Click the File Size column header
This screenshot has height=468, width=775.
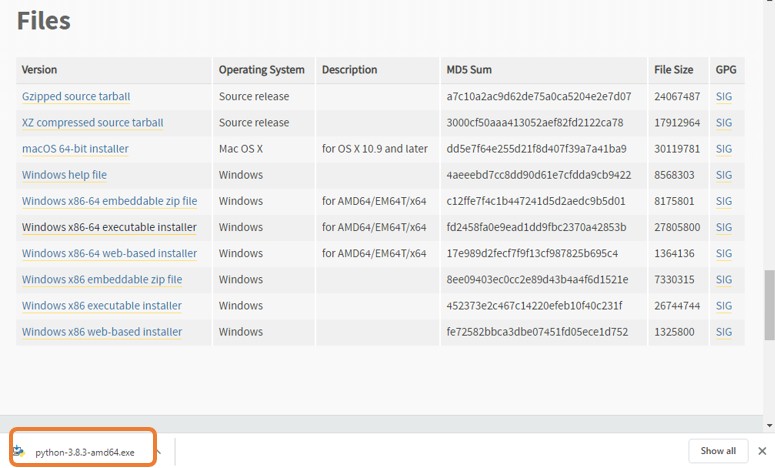[x=673, y=70]
